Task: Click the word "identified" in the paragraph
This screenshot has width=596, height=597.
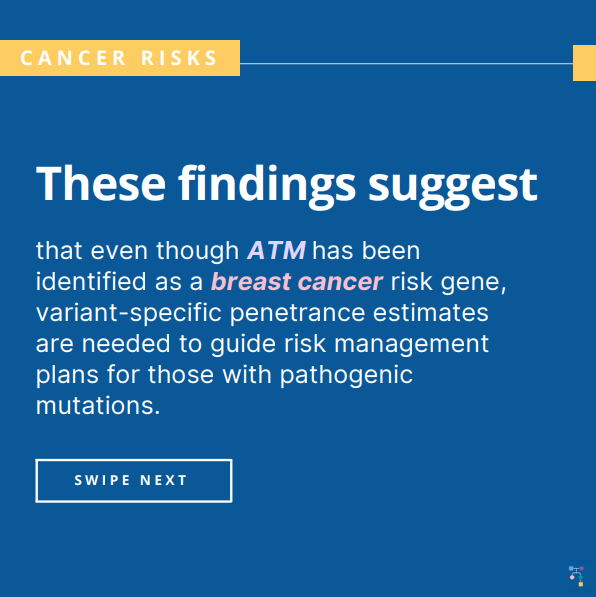Action: (x=91, y=282)
